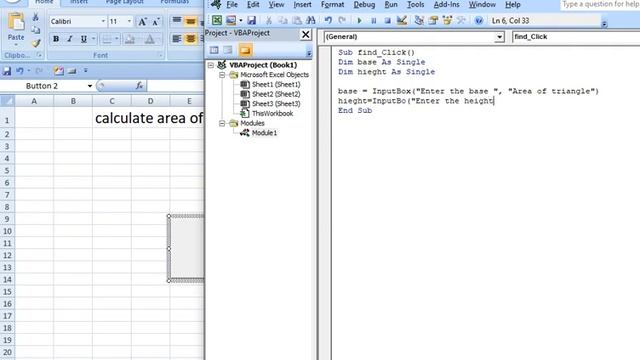Click the Insert UserForm icon in VBA toolbar
The height and width of the screenshot is (360, 640).
(x=231, y=20)
